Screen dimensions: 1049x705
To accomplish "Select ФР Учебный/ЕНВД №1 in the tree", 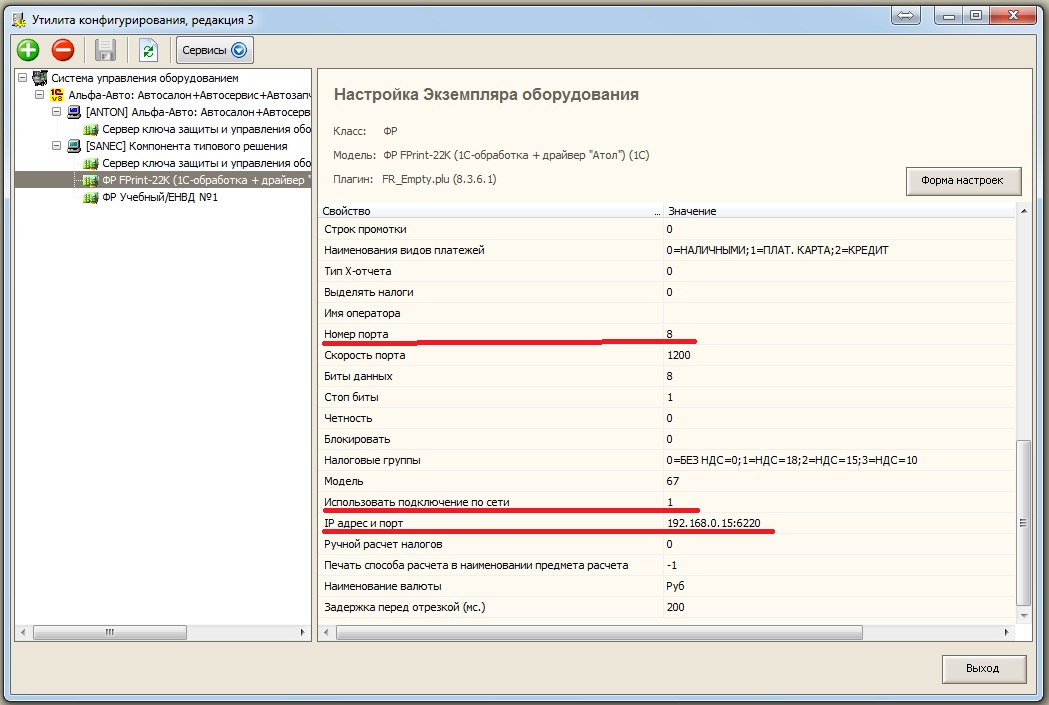I will (x=160, y=197).
